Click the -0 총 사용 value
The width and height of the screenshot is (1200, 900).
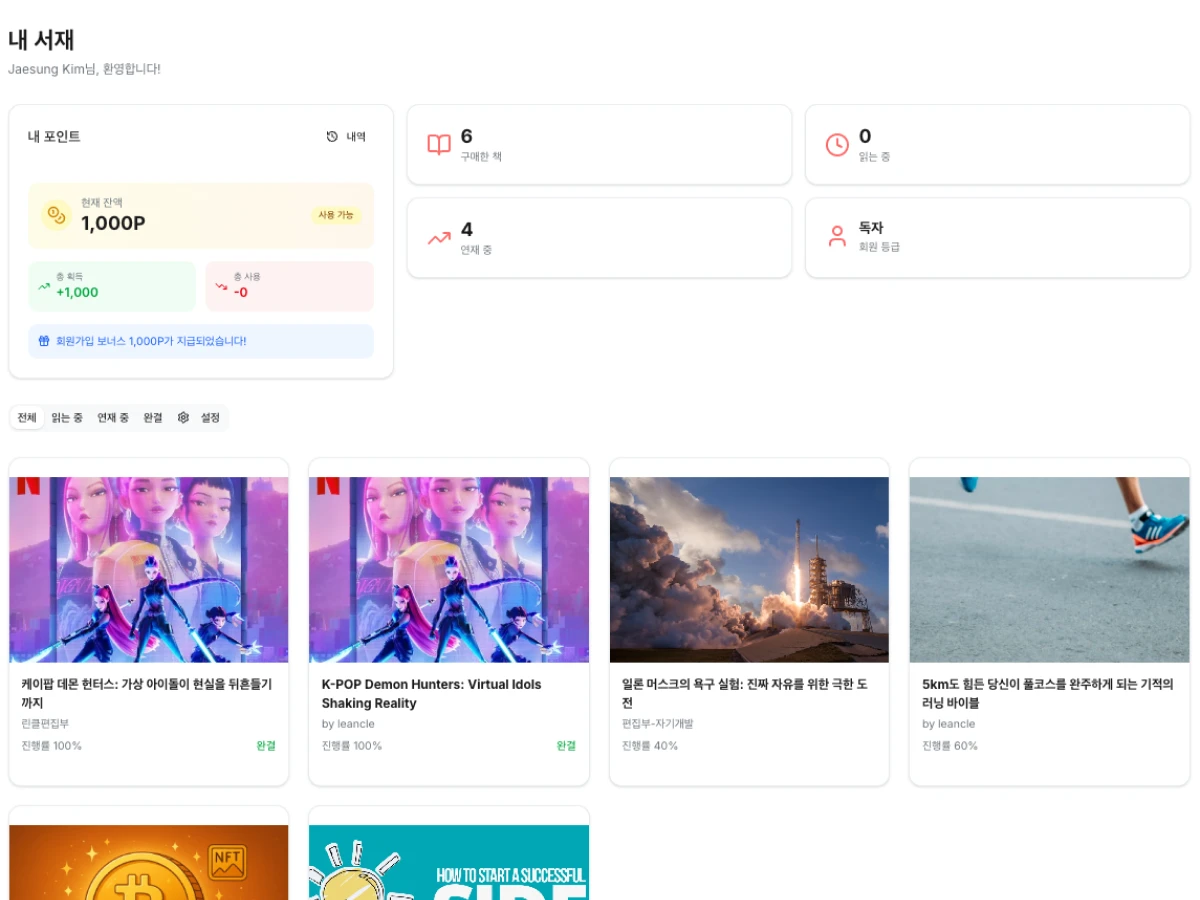pos(241,293)
